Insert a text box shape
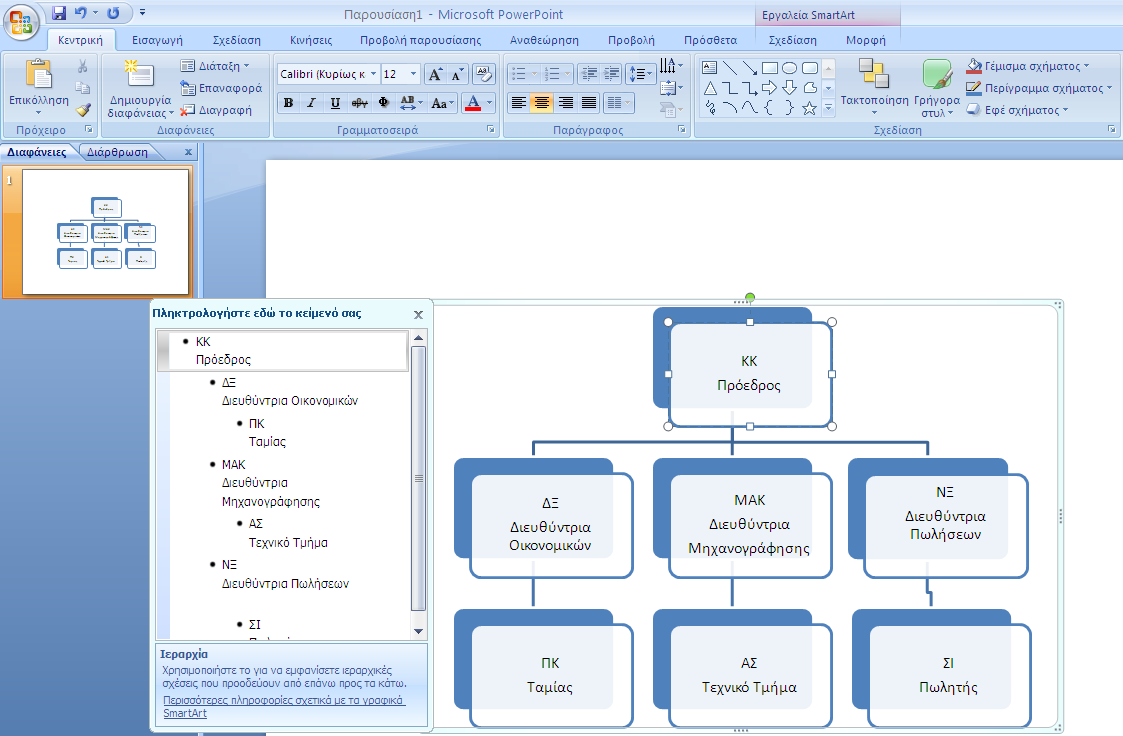This screenshot has width=1123, height=736. click(710, 68)
